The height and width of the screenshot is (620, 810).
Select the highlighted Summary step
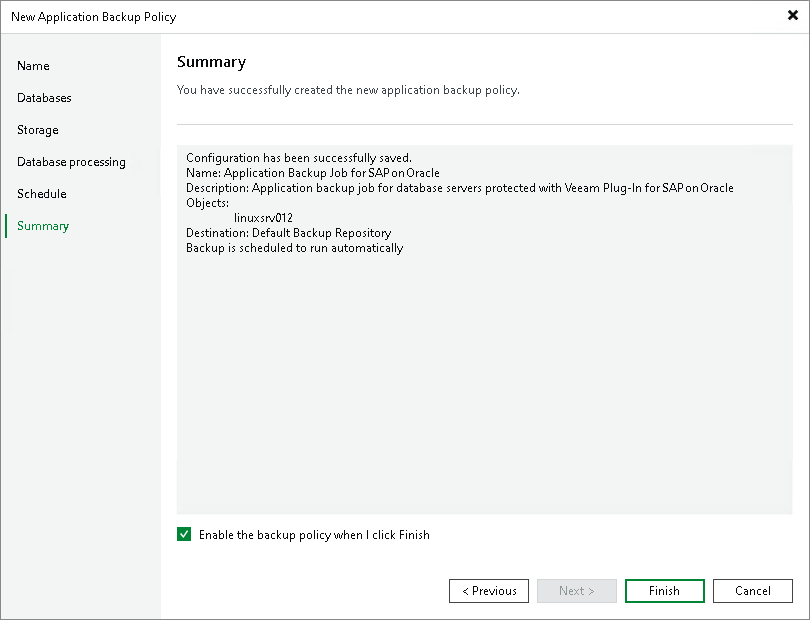point(42,225)
